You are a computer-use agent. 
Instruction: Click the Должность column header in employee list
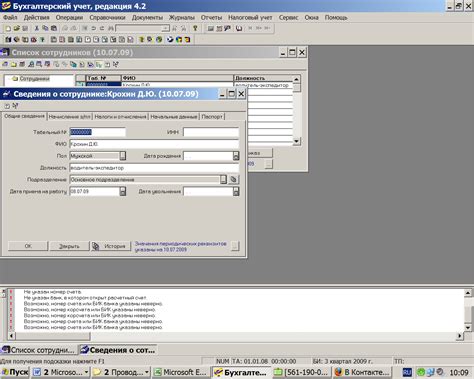(263, 78)
